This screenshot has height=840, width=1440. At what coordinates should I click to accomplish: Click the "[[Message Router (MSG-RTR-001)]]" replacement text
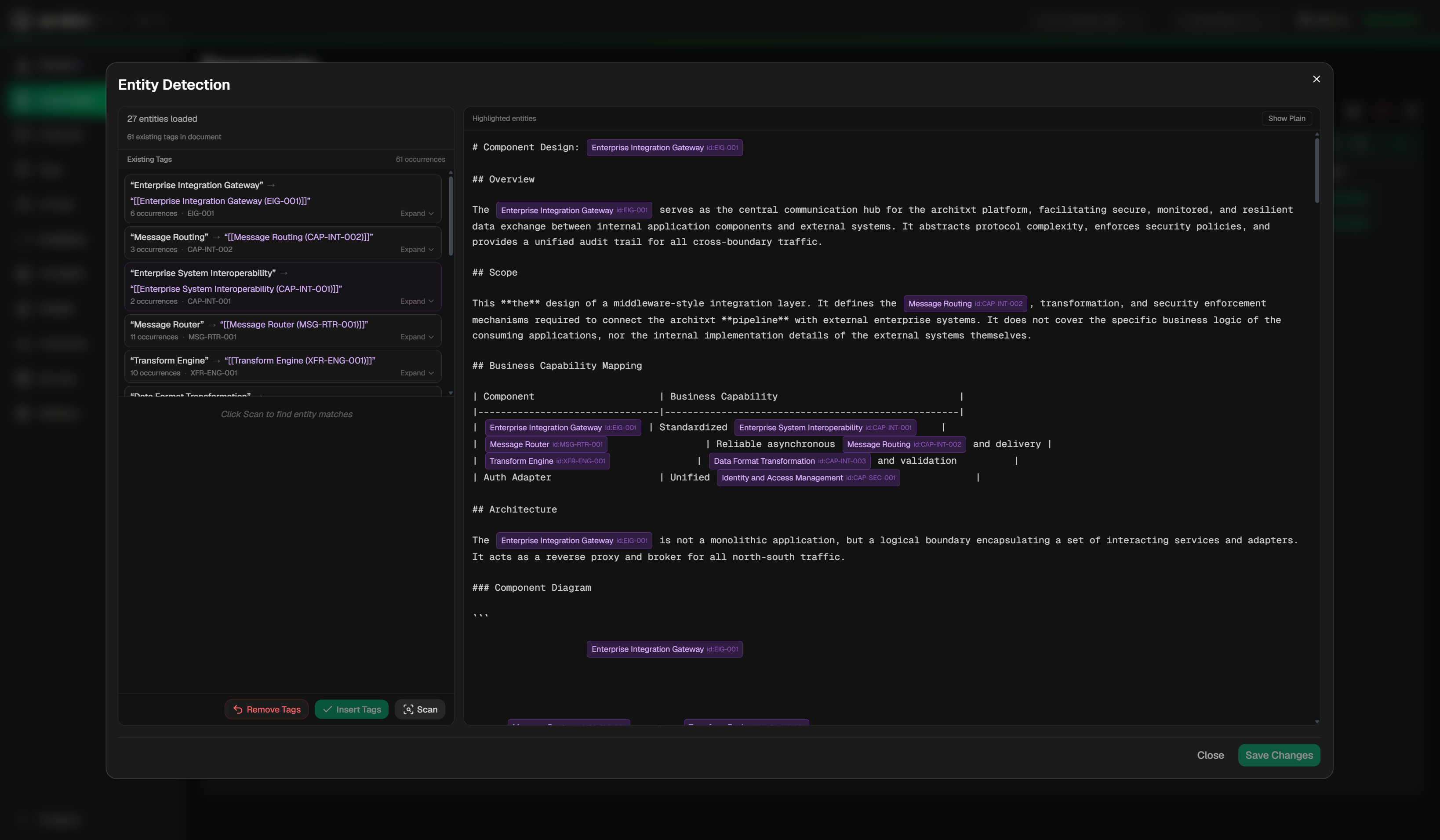tap(294, 324)
